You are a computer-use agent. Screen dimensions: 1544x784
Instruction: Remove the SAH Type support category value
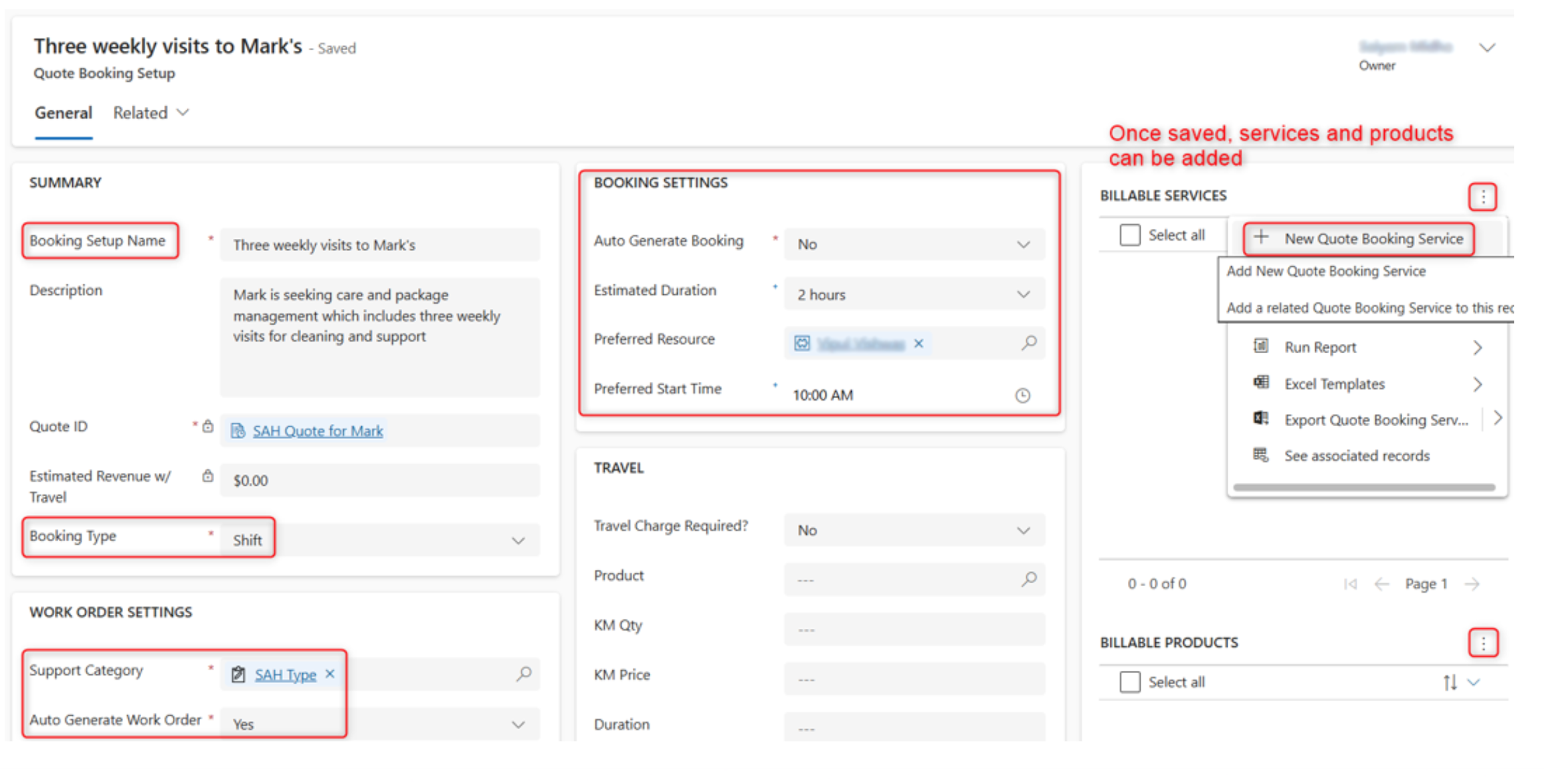330,674
